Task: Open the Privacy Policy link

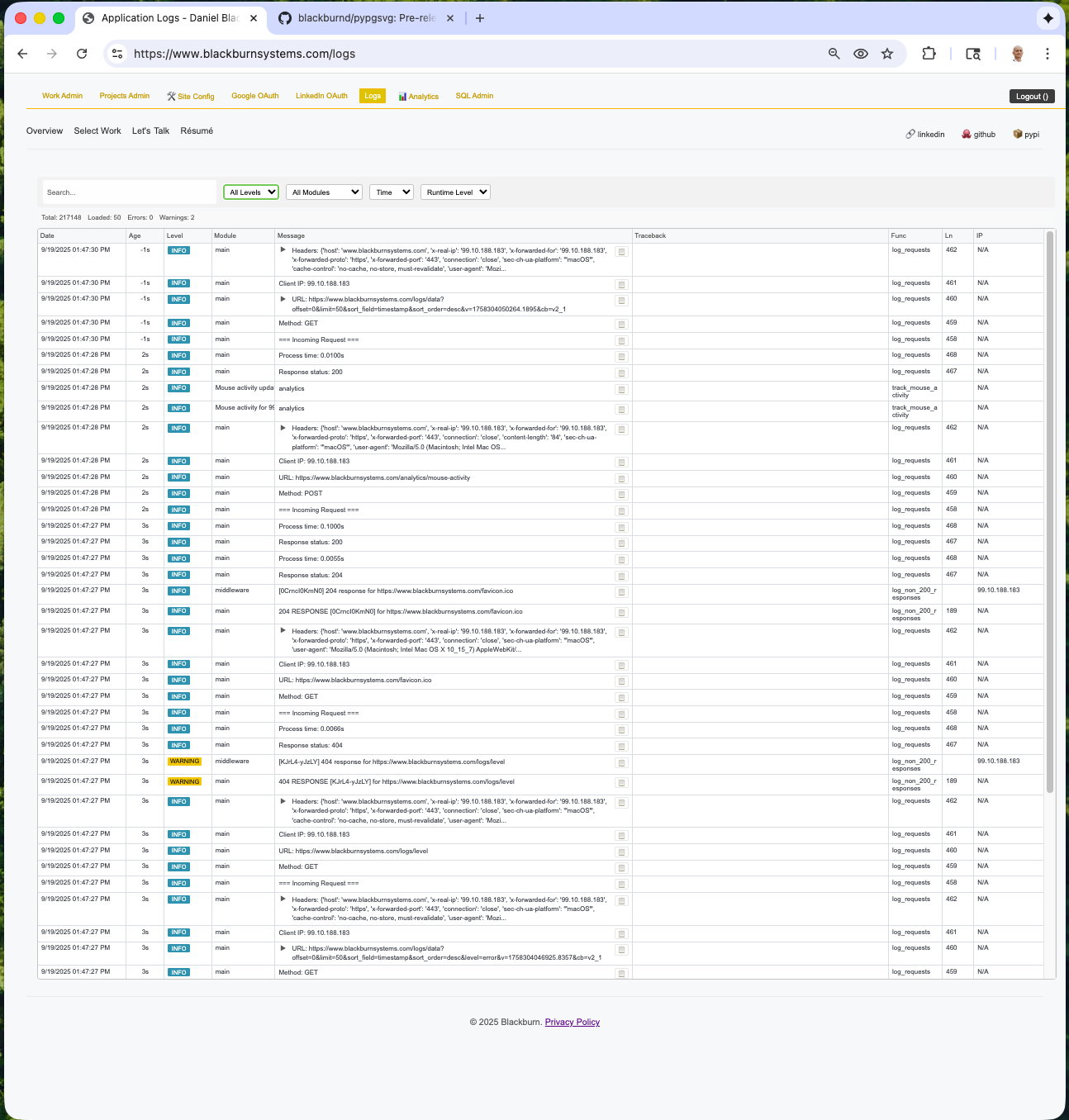Action: tap(573, 1023)
